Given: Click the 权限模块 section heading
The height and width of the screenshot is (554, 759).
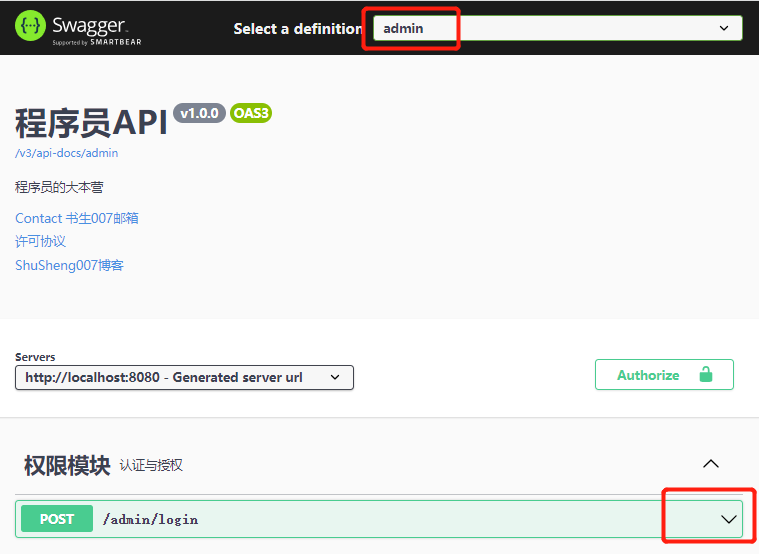Looking at the screenshot, I should [x=67, y=465].
